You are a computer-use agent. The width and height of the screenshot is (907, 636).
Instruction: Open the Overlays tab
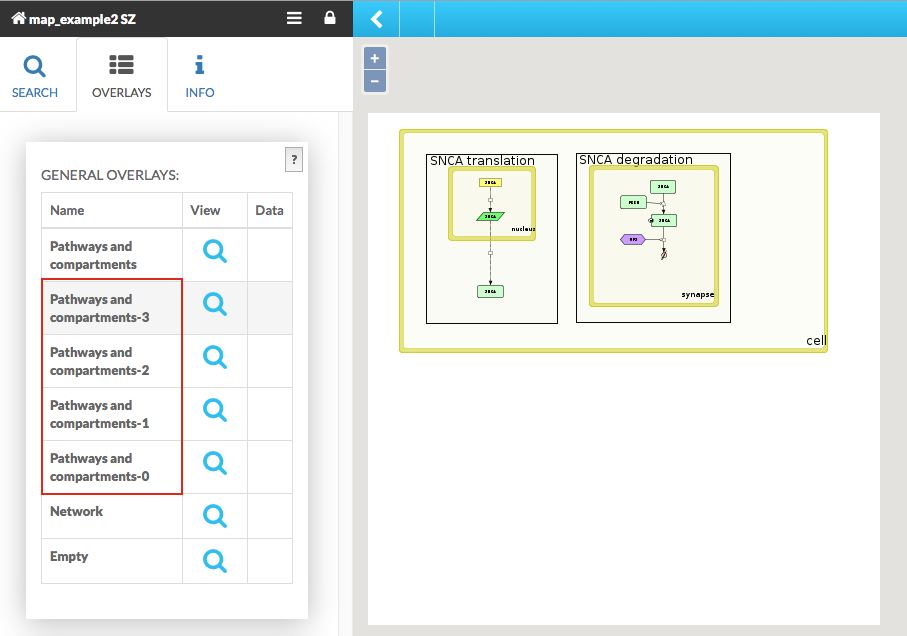pyautogui.click(x=122, y=76)
